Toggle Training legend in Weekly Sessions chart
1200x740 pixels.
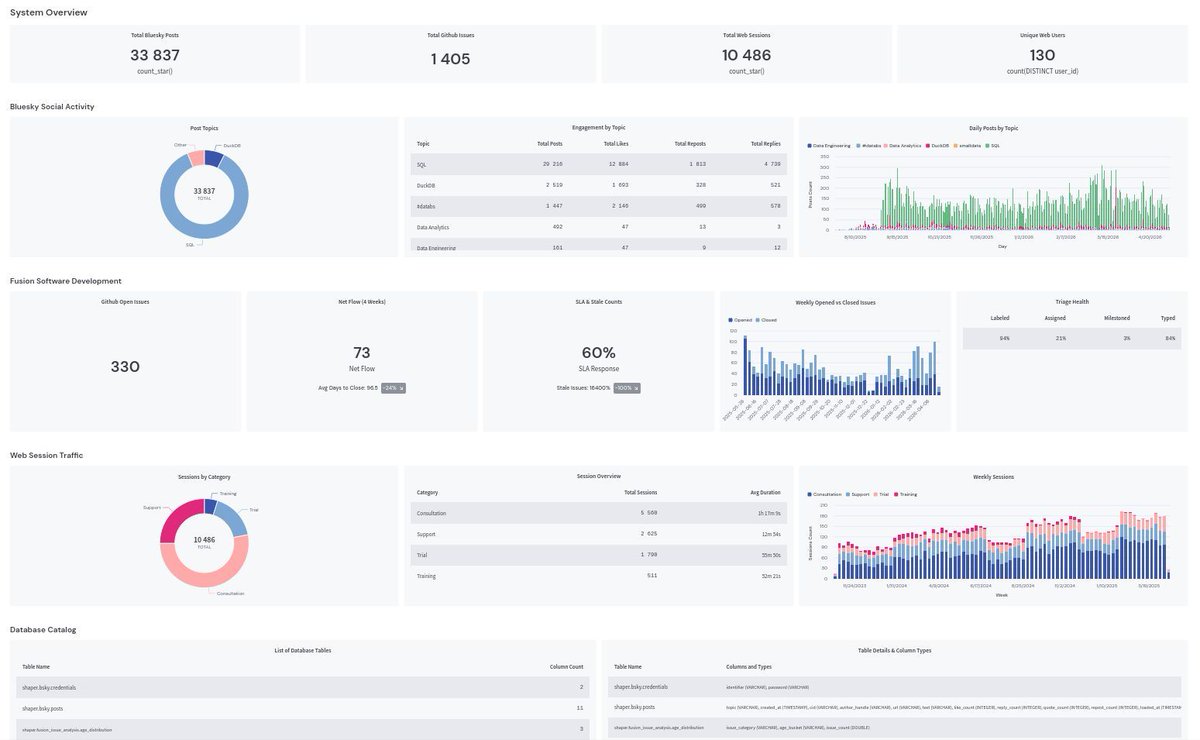[x=905, y=494]
